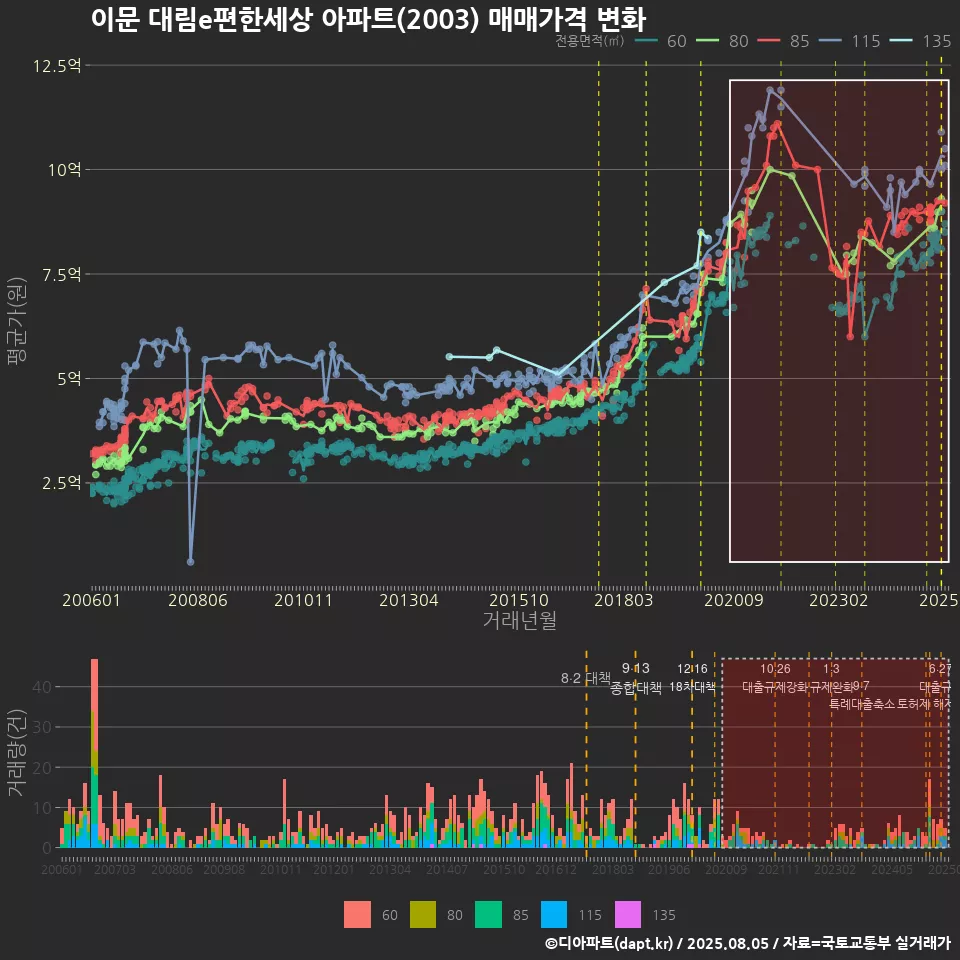Click 202009 on the price chart x-axis
This screenshot has width=960, height=960.
pos(733,600)
